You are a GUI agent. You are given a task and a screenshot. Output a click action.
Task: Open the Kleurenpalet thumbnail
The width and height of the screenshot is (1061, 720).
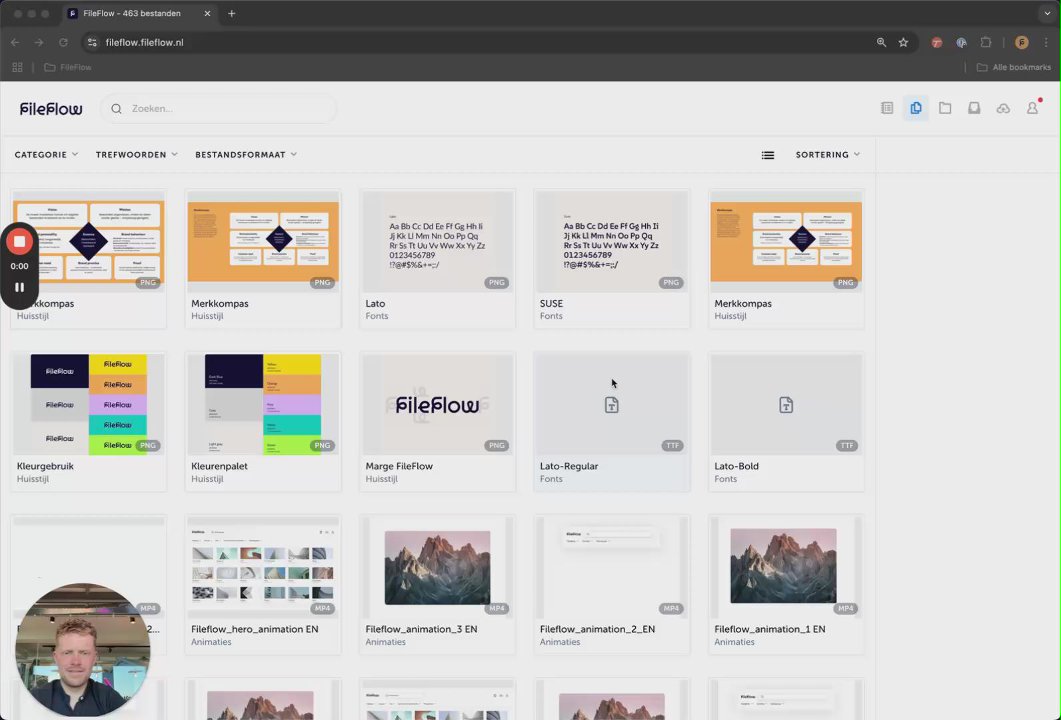click(x=263, y=404)
